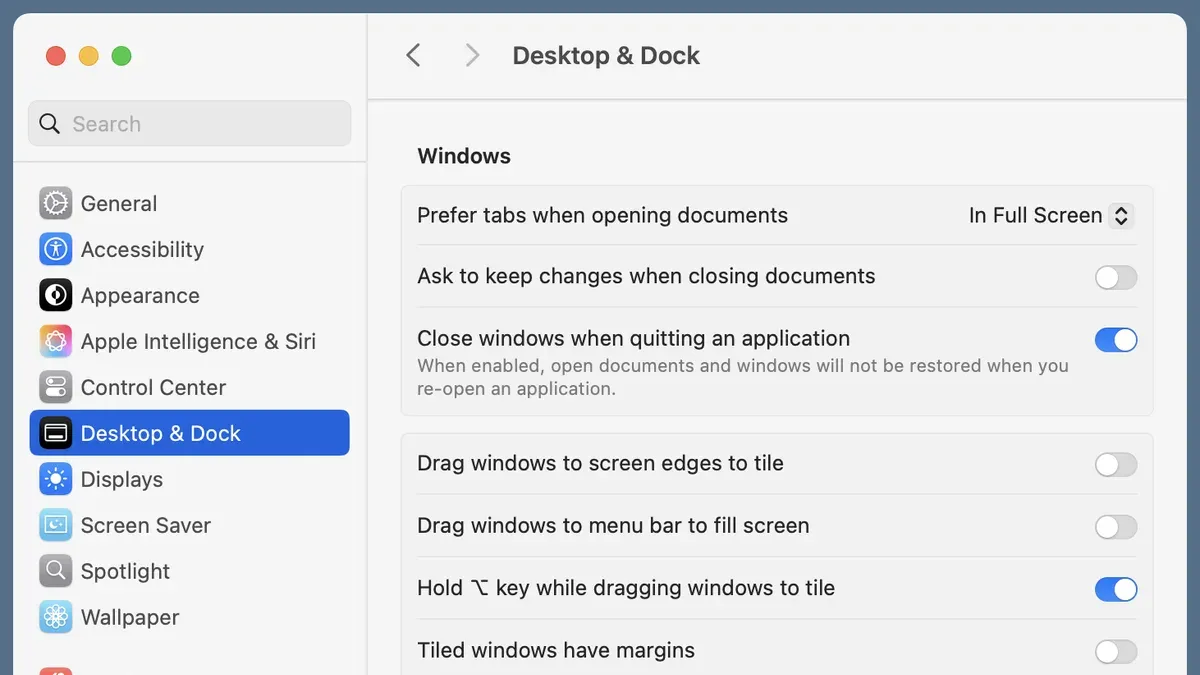Click the green full screen window button
The image size is (1200, 675).
tap(122, 56)
